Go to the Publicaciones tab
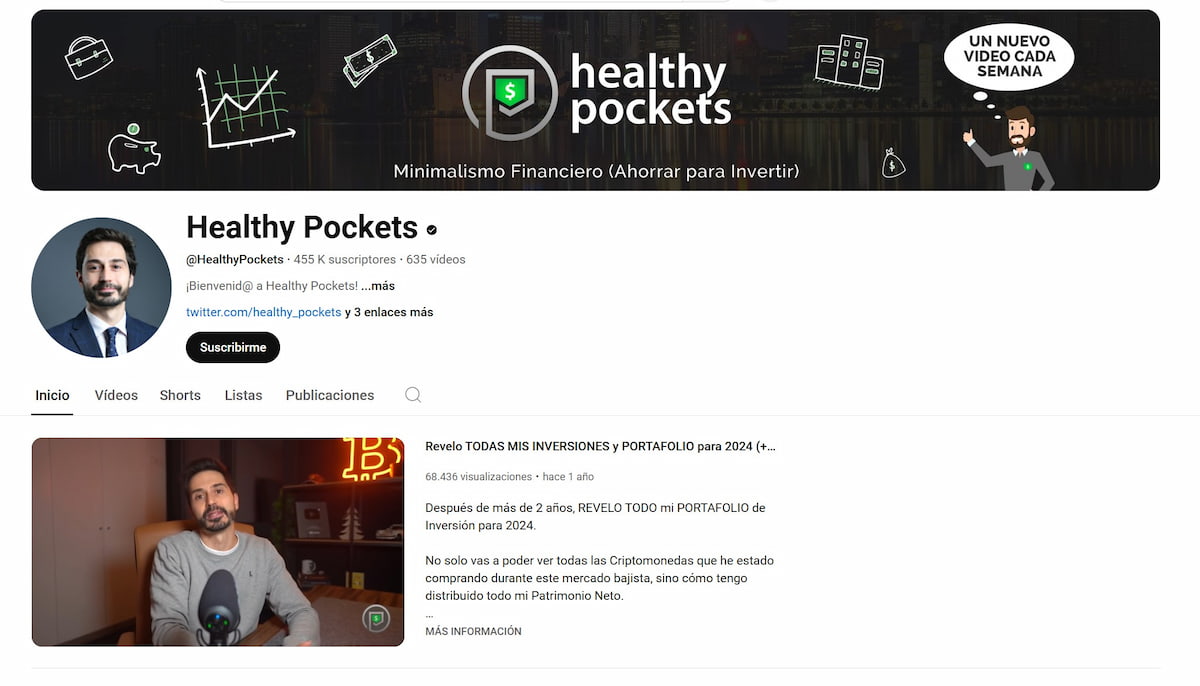 [x=330, y=395]
